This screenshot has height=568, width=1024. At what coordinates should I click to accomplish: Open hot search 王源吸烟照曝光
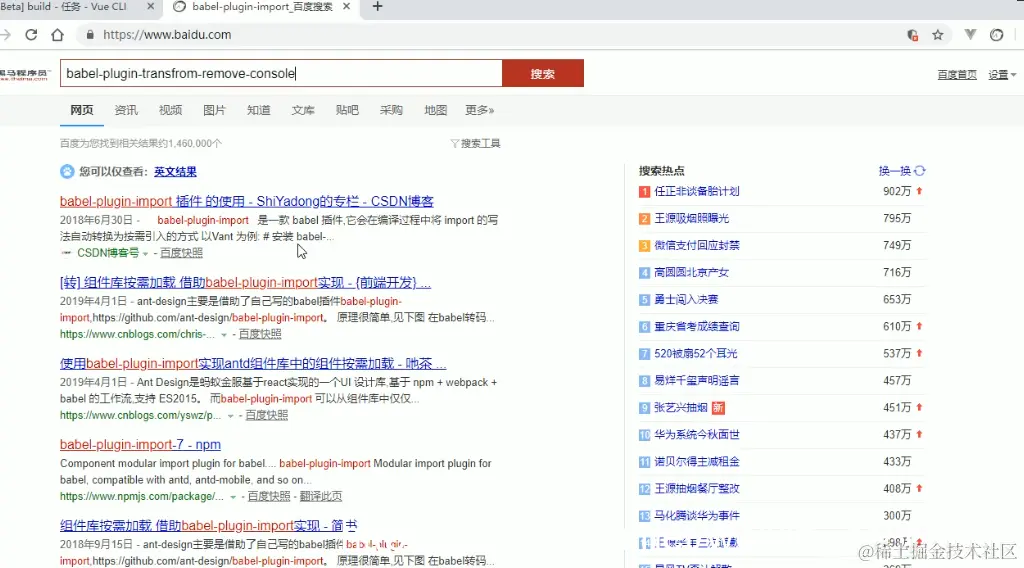point(692,218)
